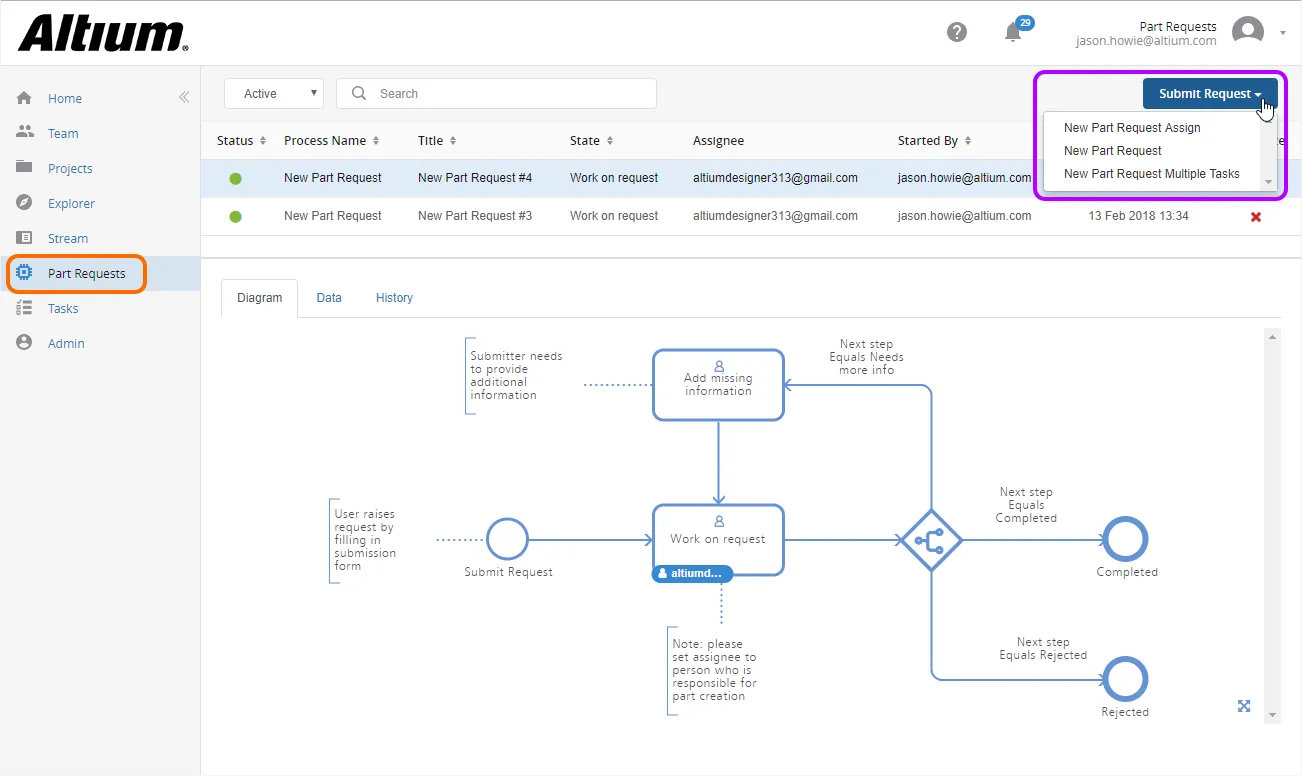Click the Tasks checklist icon in sidebar
1302x776 pixels.
25,308
